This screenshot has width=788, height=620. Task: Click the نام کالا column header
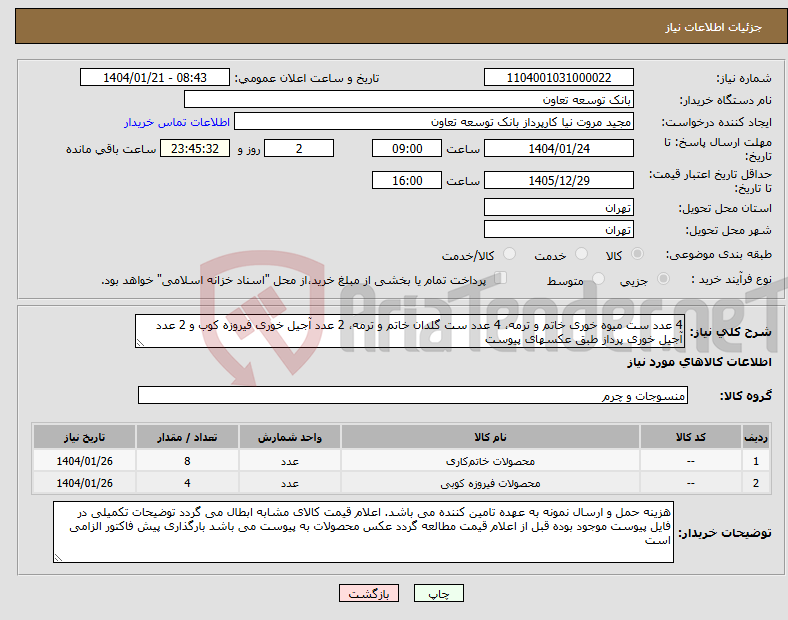[490, 437]
